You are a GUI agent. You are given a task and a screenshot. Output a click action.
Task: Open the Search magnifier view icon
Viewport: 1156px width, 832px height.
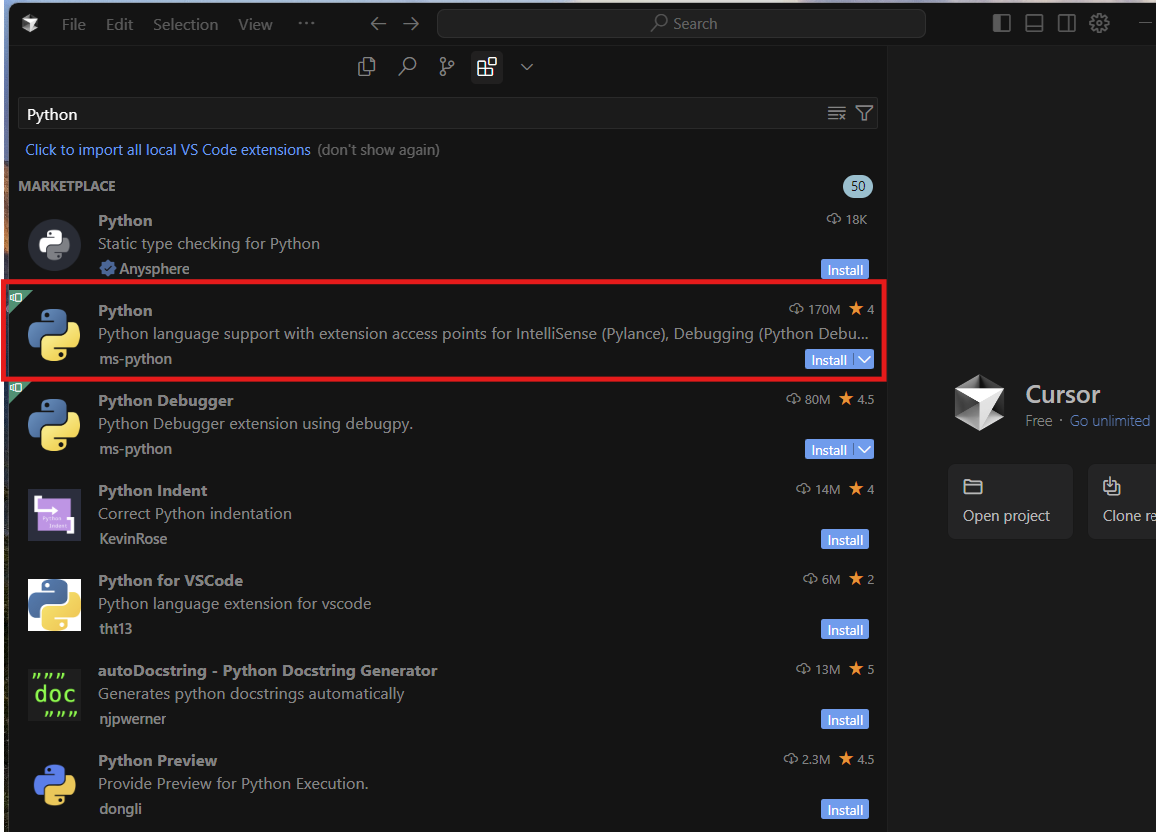(x=407, y=67)
